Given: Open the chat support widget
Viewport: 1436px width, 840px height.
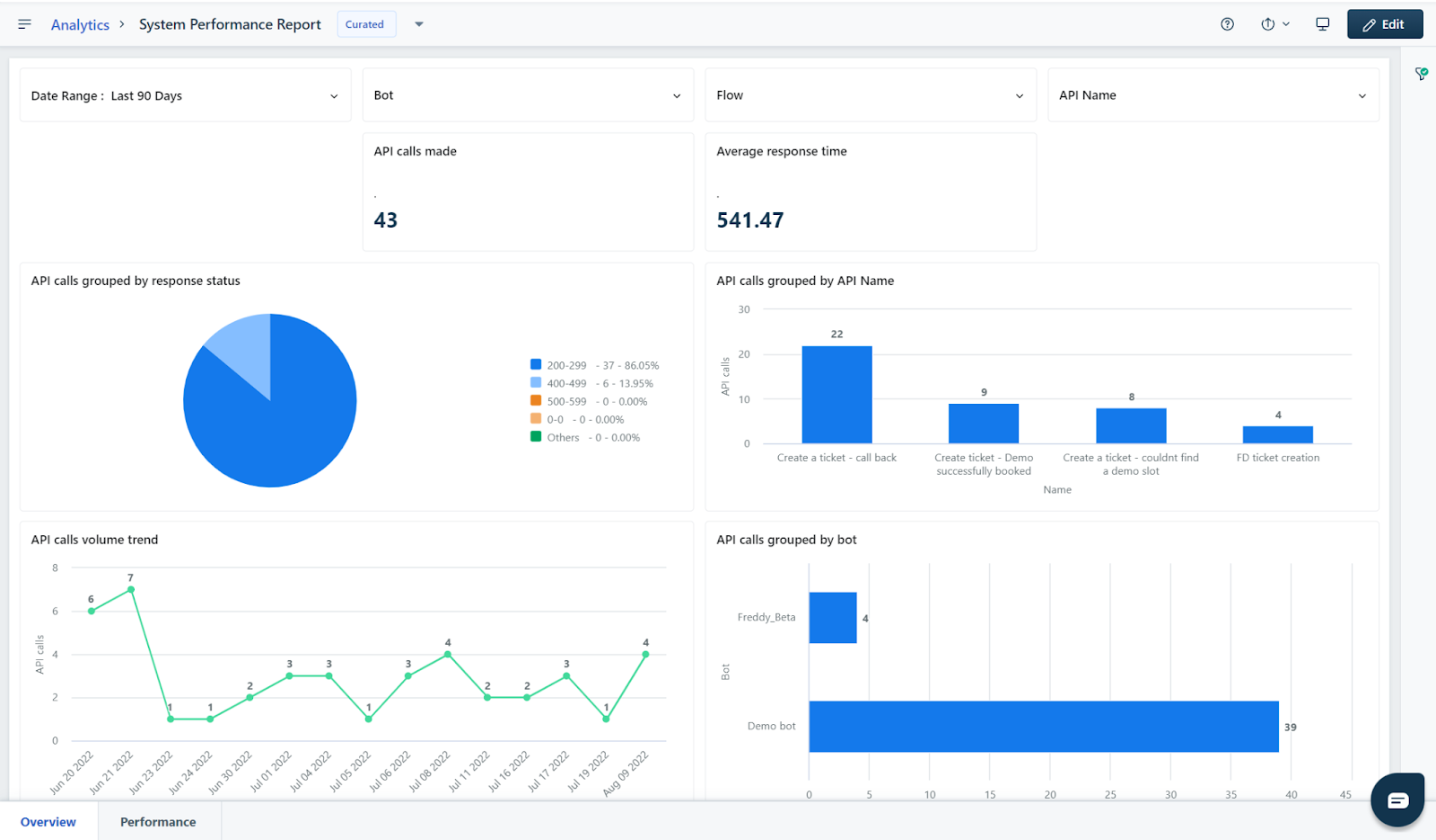Looking at the screenshot, I should [1397, 800].
